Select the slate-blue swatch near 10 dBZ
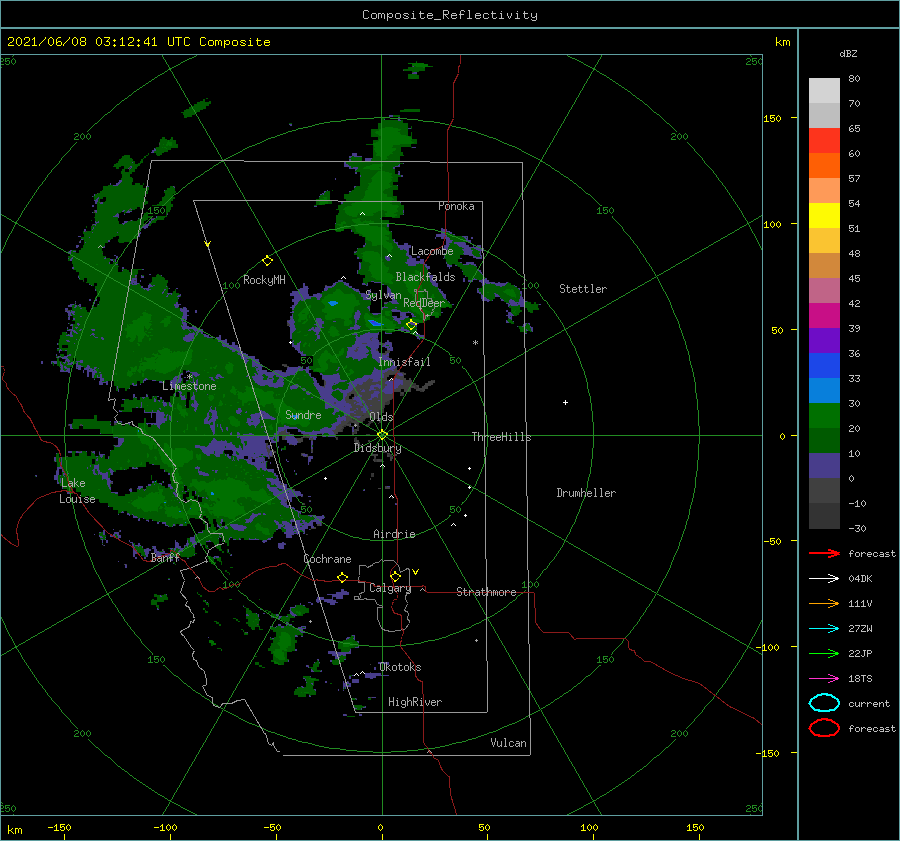This screenshot has width=900, height=841. pos(824,466)
